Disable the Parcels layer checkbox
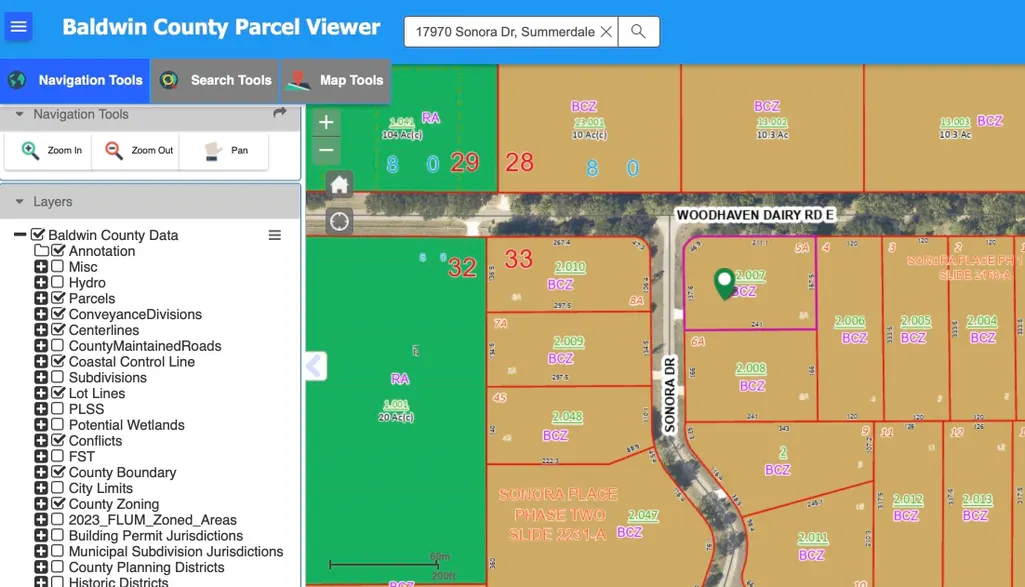The height and width of the screenshot is (587, 1025). click(x=58, y=298)
